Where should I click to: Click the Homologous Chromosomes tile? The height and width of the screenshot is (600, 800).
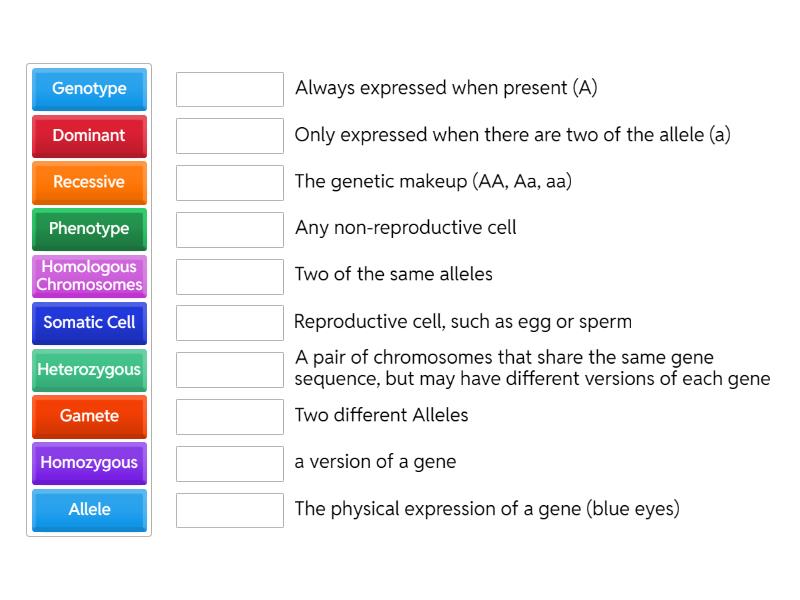pyautogui.click(x=89, y=277)
